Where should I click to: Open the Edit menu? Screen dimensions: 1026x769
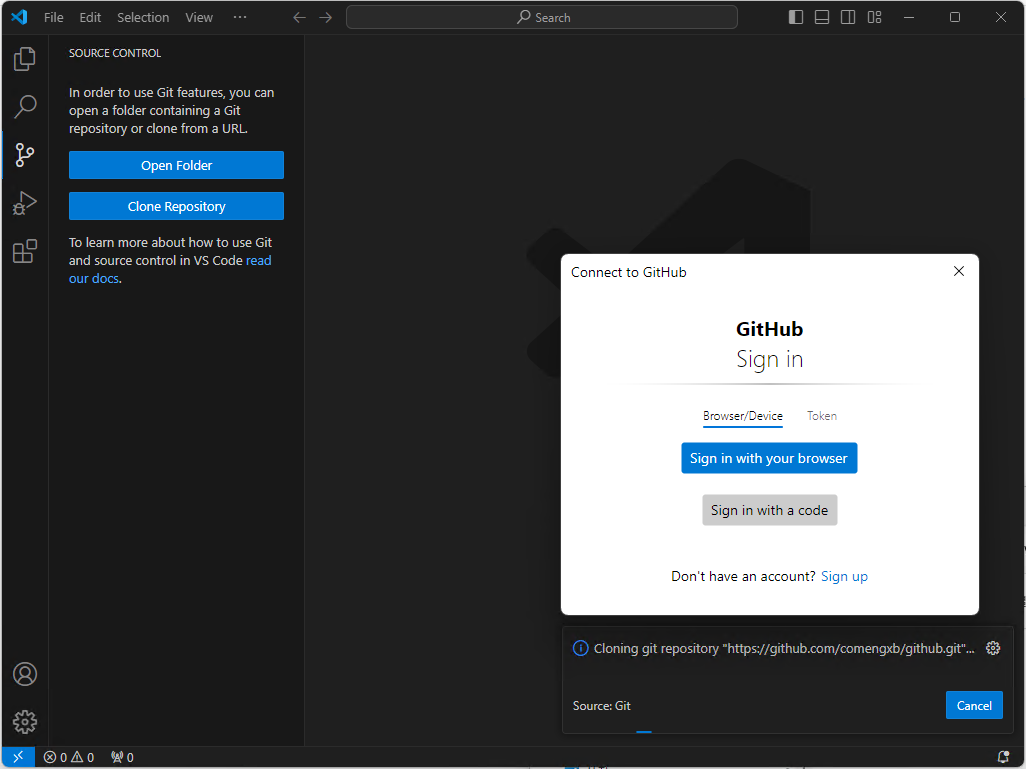(90, 18)
